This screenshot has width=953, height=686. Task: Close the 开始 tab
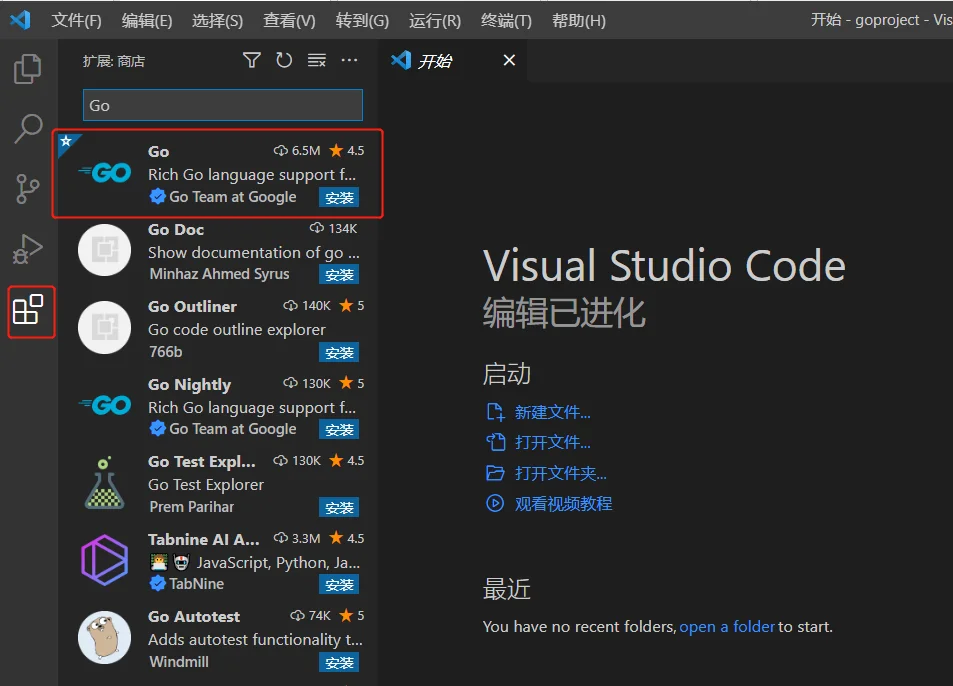(x=509, y=60)
